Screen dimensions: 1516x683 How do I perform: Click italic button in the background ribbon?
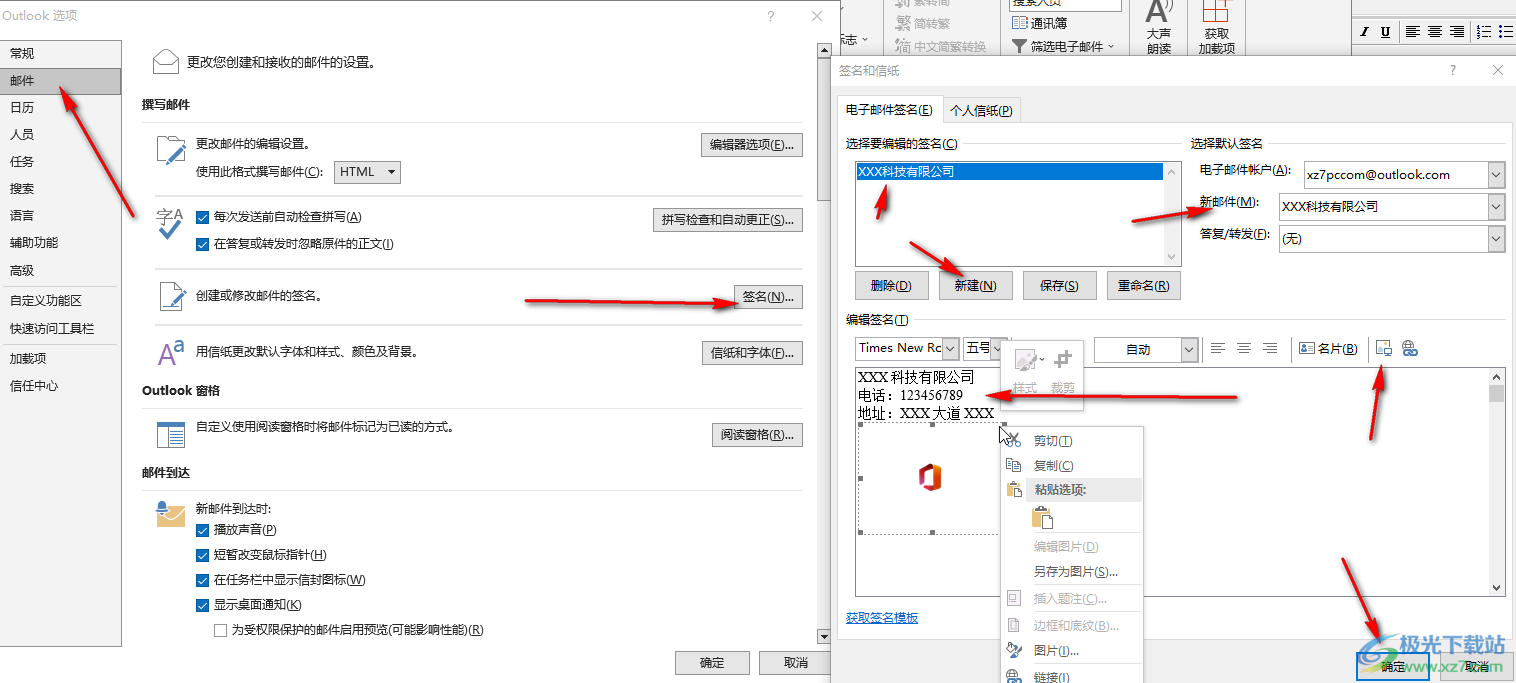pos(1365,32)
